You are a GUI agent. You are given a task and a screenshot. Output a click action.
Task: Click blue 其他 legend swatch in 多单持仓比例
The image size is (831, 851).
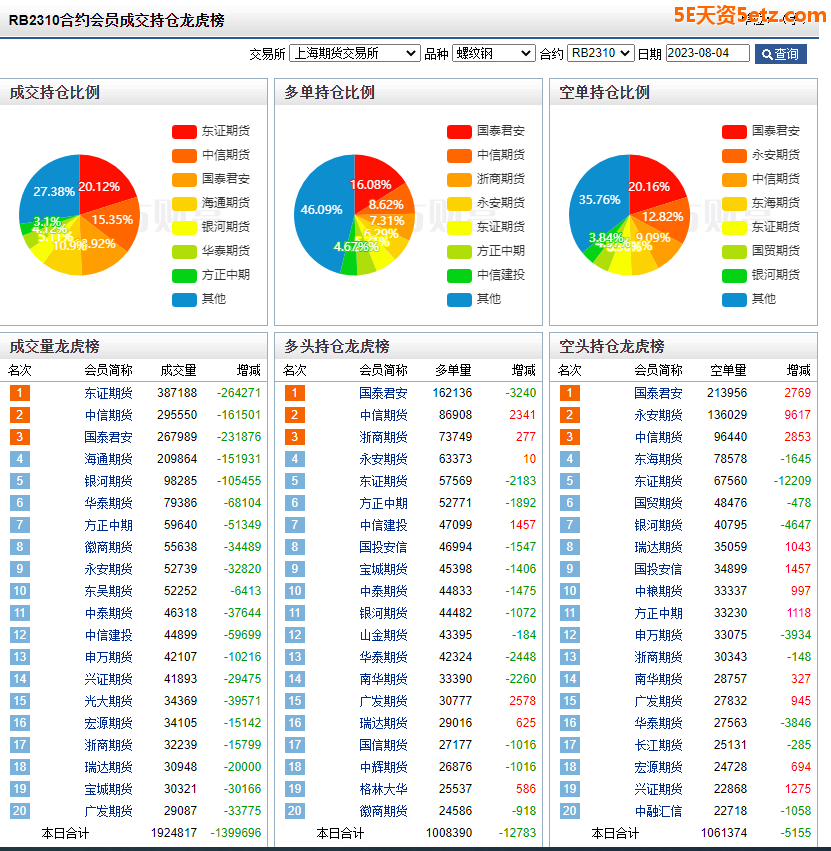[459, 300]
